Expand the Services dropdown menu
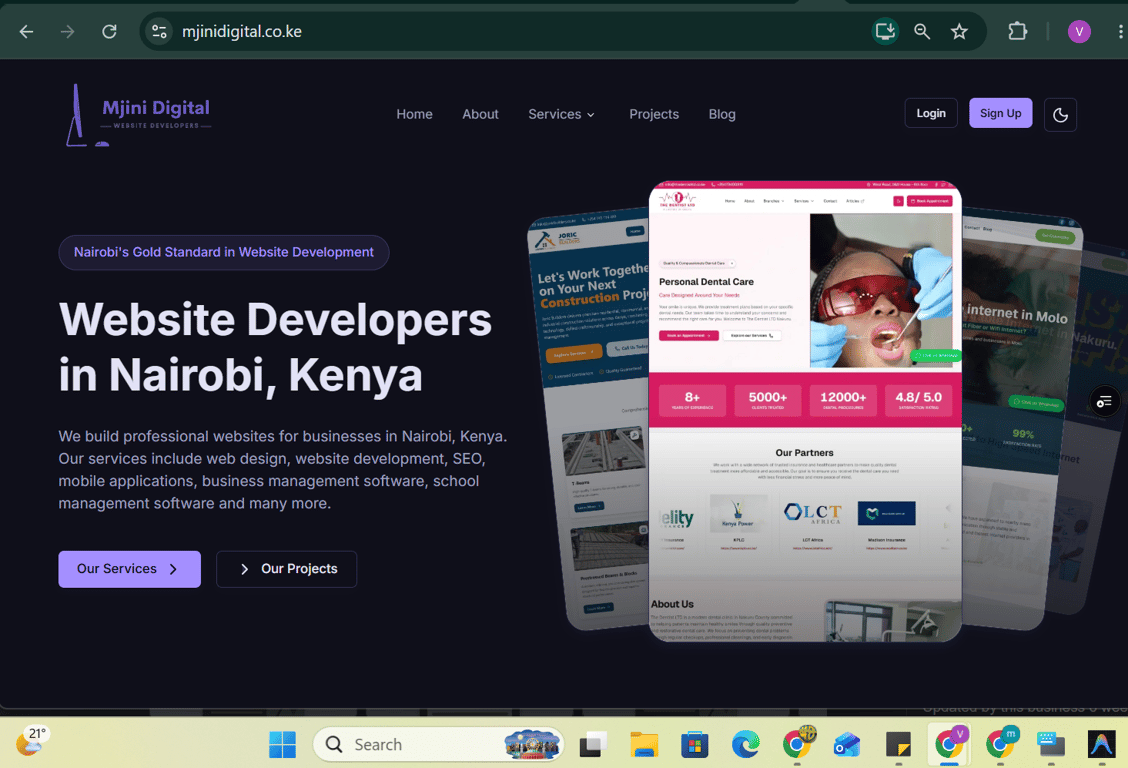The height and width of the screenshot is (768, 1128). [x=561, y=114]
